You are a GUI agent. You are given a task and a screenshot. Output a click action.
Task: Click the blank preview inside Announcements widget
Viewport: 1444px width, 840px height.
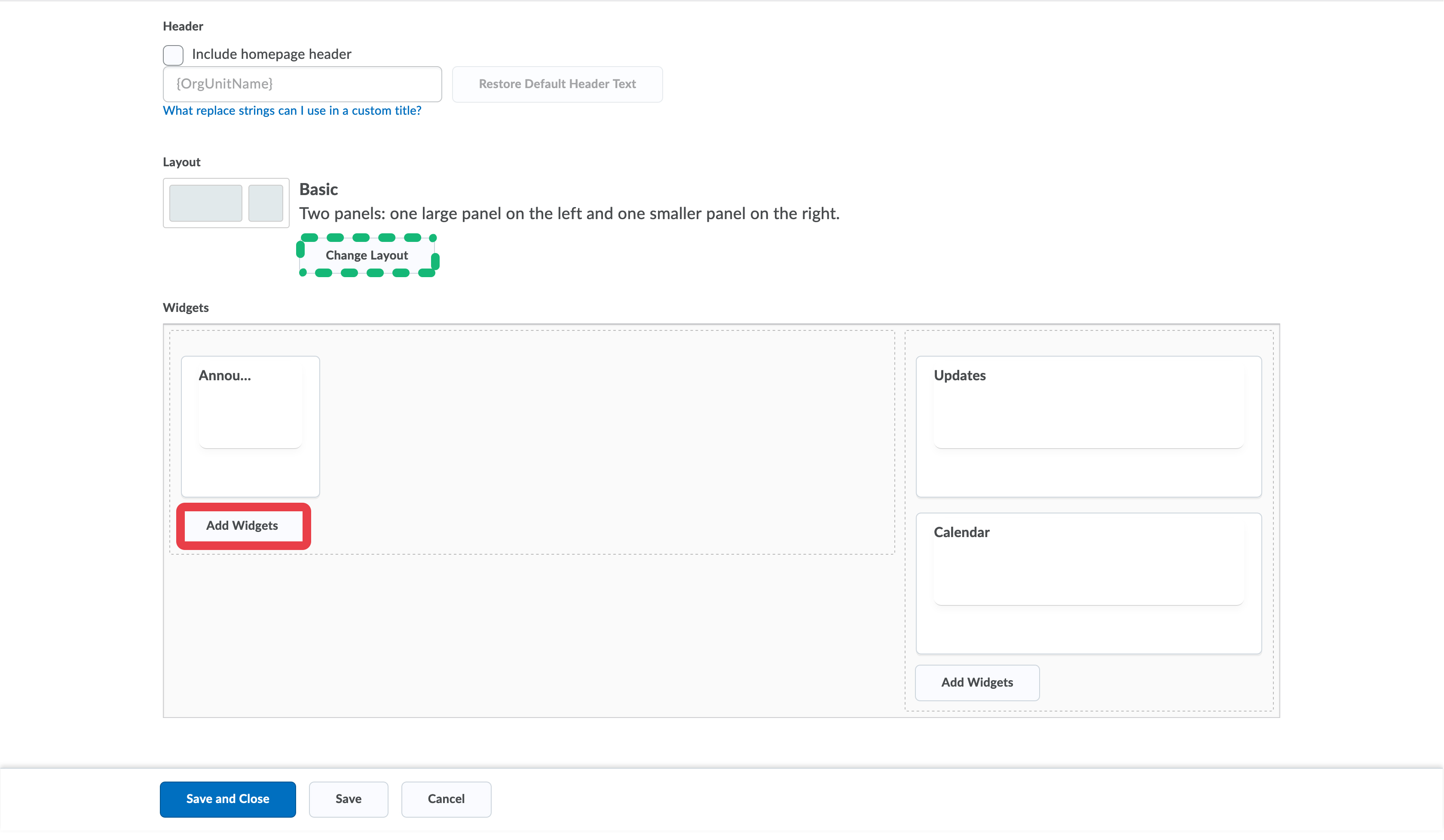point(250,418)
